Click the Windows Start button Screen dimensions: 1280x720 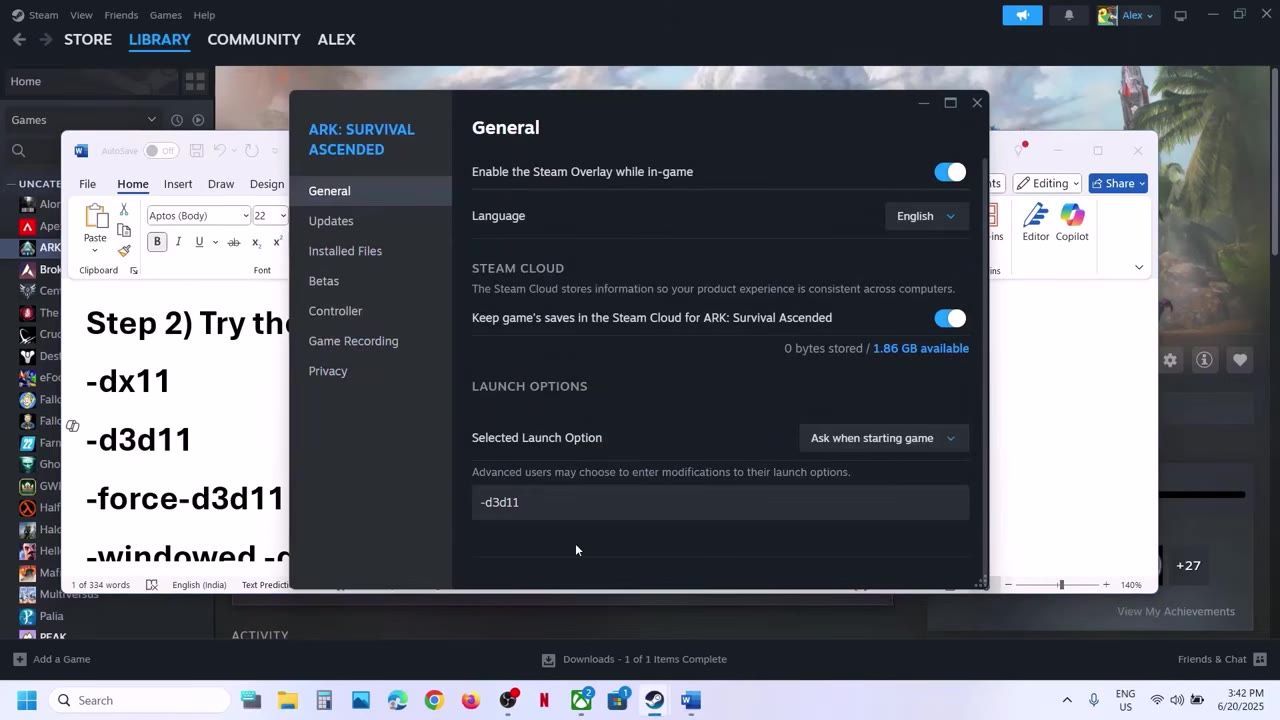27,700
